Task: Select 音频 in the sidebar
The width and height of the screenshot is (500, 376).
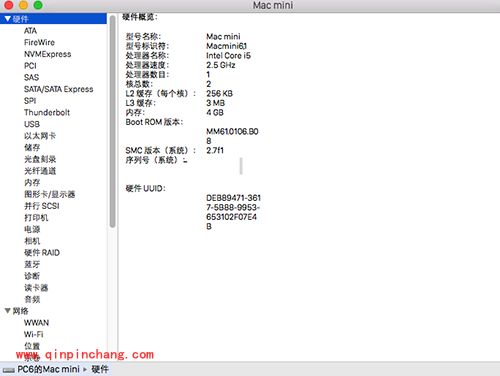Action: (32, 299)
